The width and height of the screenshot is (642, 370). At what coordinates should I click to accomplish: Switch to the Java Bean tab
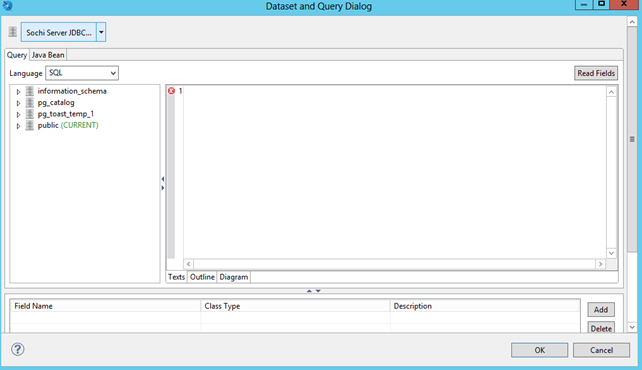tap(48, 55)
